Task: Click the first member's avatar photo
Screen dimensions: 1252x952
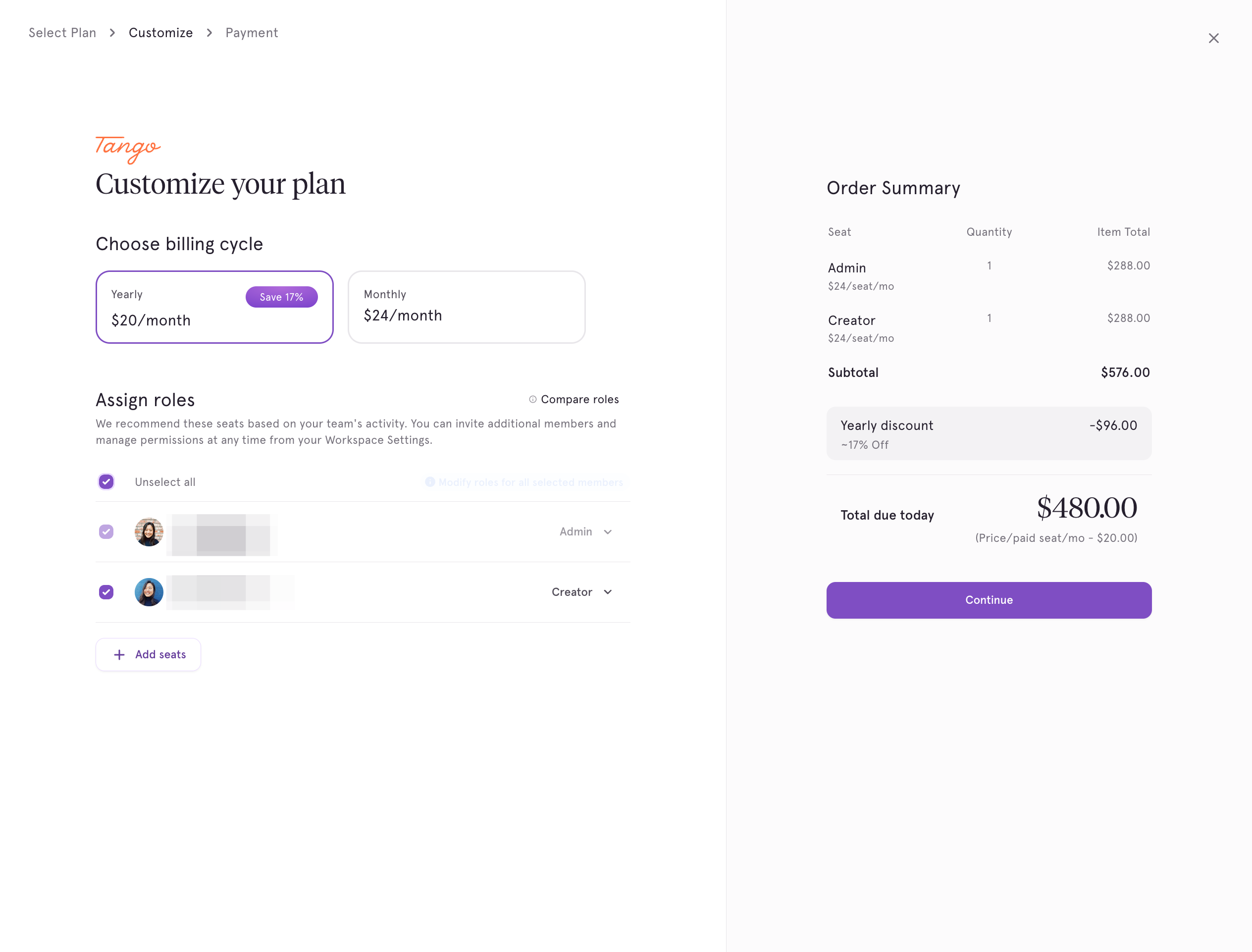Action: click(149, 531)
